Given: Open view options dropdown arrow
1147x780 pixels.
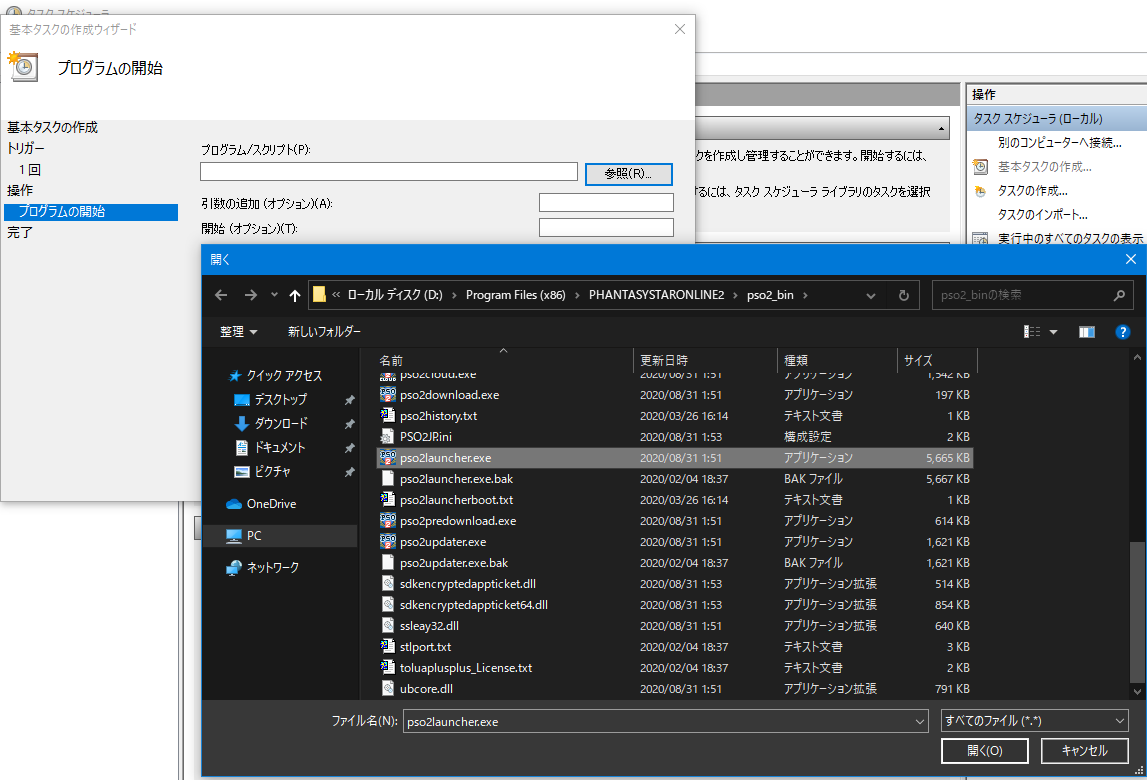Looking at the screenshot, I should click(1053, 332).
